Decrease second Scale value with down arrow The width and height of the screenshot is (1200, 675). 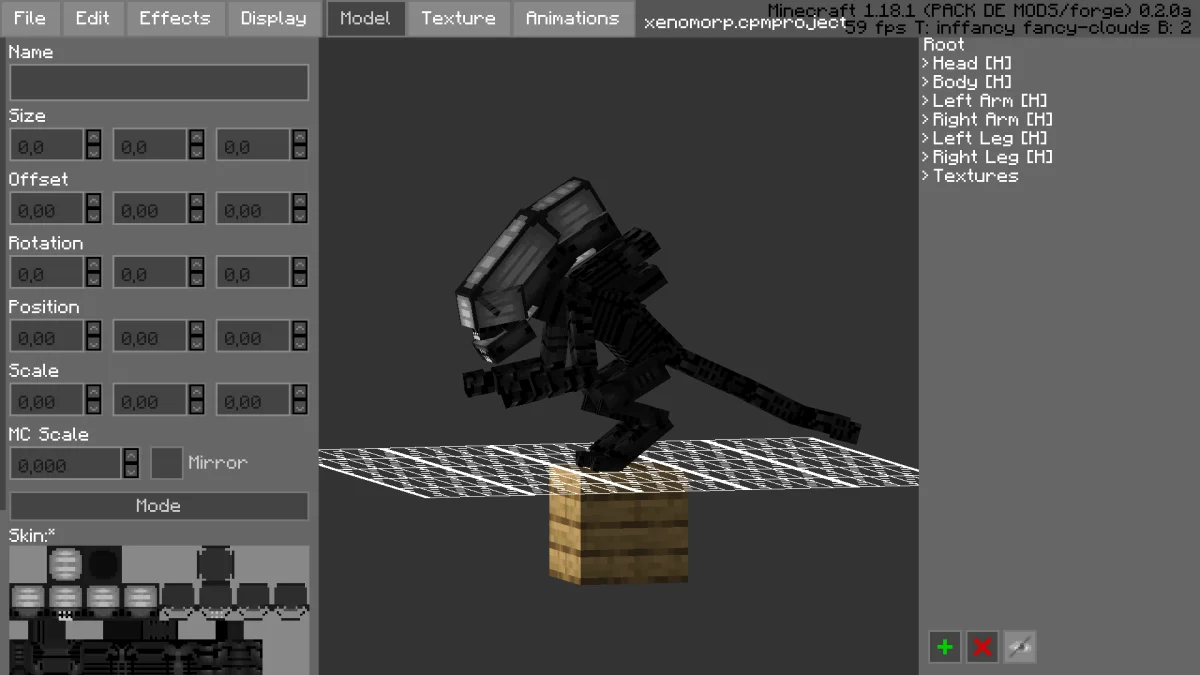coord(196,408)
